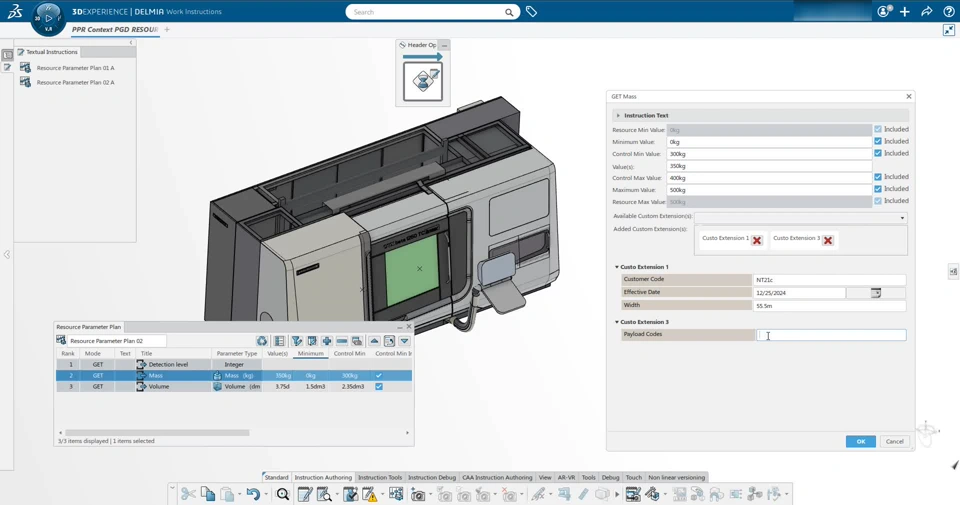Viewport: 960px width, 505px height.
Task: Click OK in the GET Mass dialog
Action: [861, 441]
